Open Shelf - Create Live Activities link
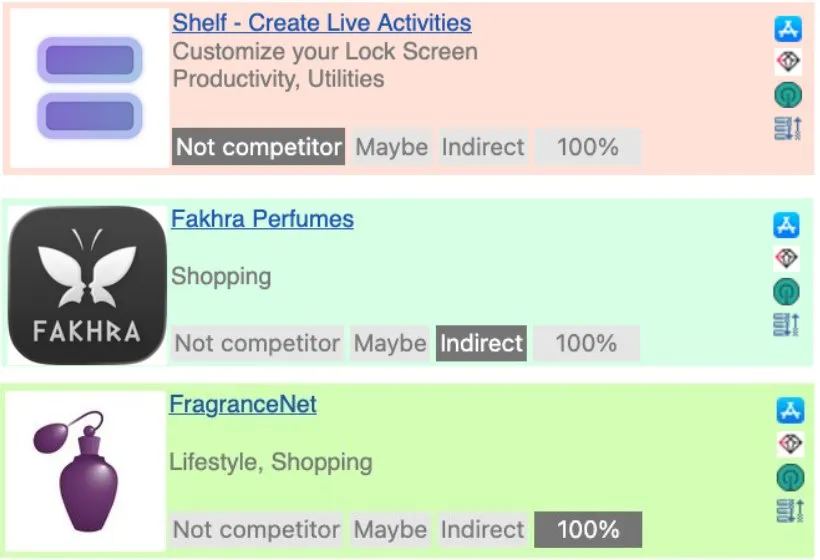Viewport: 820px width, 560px height. 322,23
